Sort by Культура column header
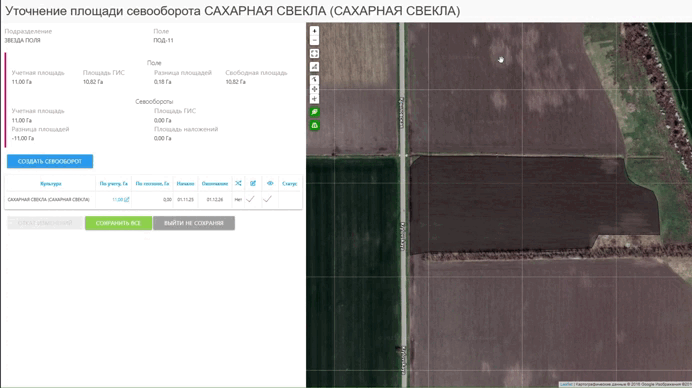 tap(51, 184)
